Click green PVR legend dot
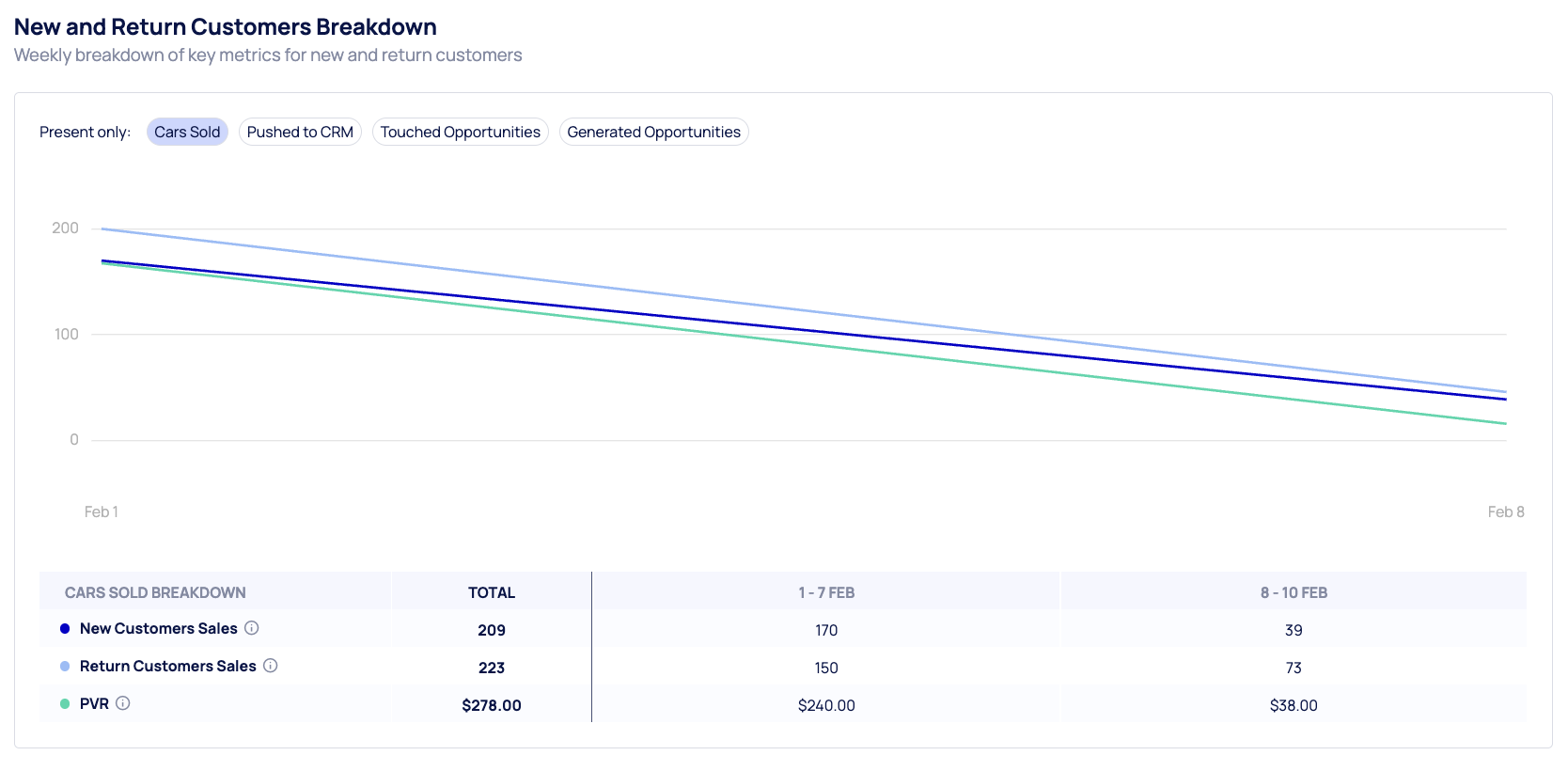Screen dimensions: 1568x771 click(65, 704)
